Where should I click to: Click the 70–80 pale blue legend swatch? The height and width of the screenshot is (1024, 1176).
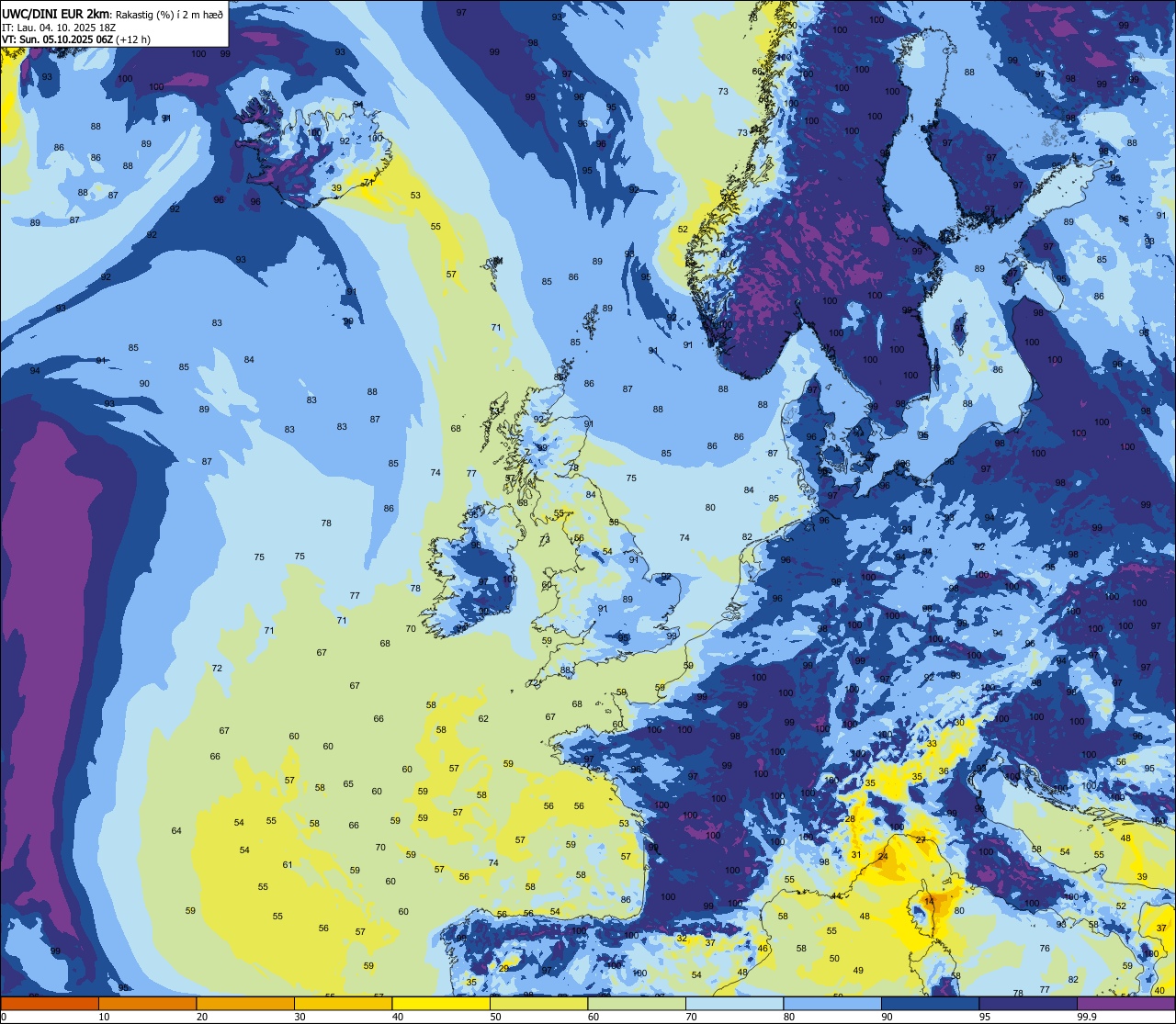pyautogui.click(x=734, y=1003)
